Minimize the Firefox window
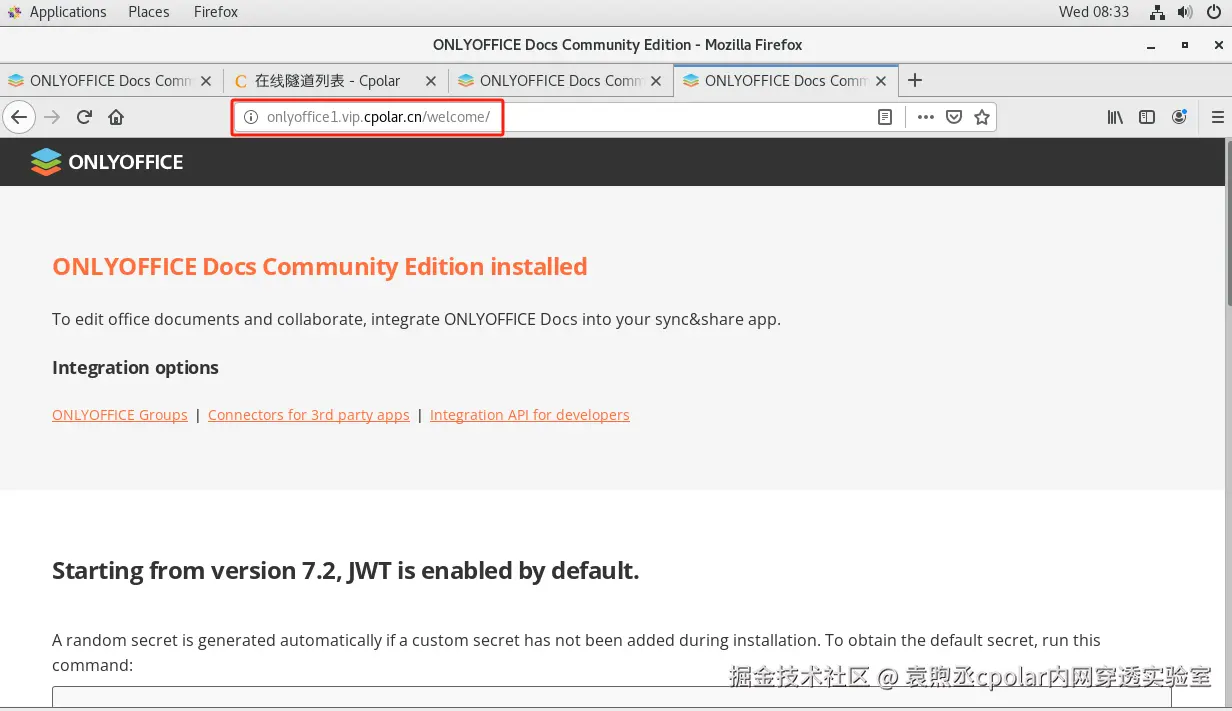This screenshot has height=711, width=1232. (1151, 45)
